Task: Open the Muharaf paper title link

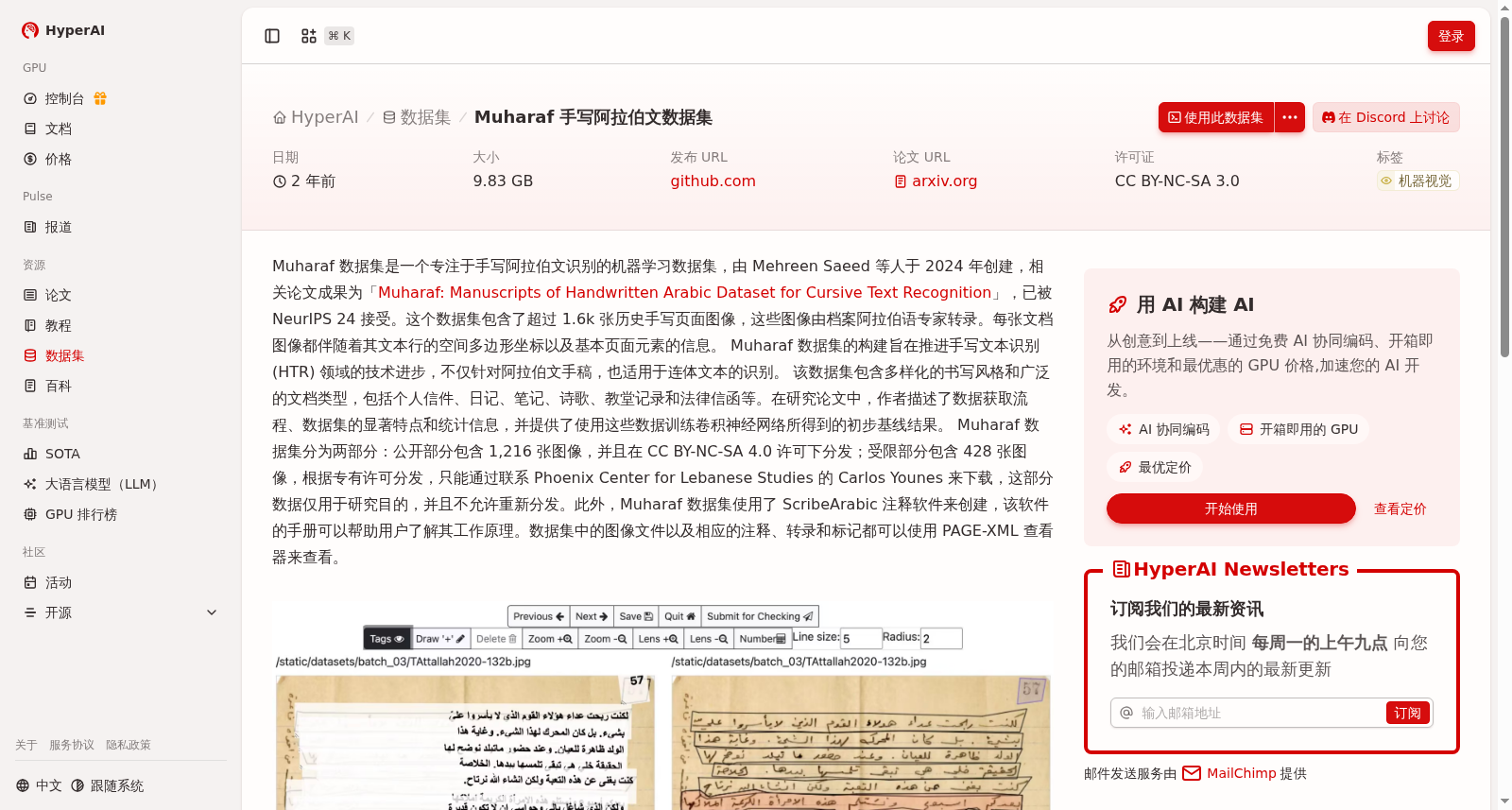Action: [x=685, y=292]
